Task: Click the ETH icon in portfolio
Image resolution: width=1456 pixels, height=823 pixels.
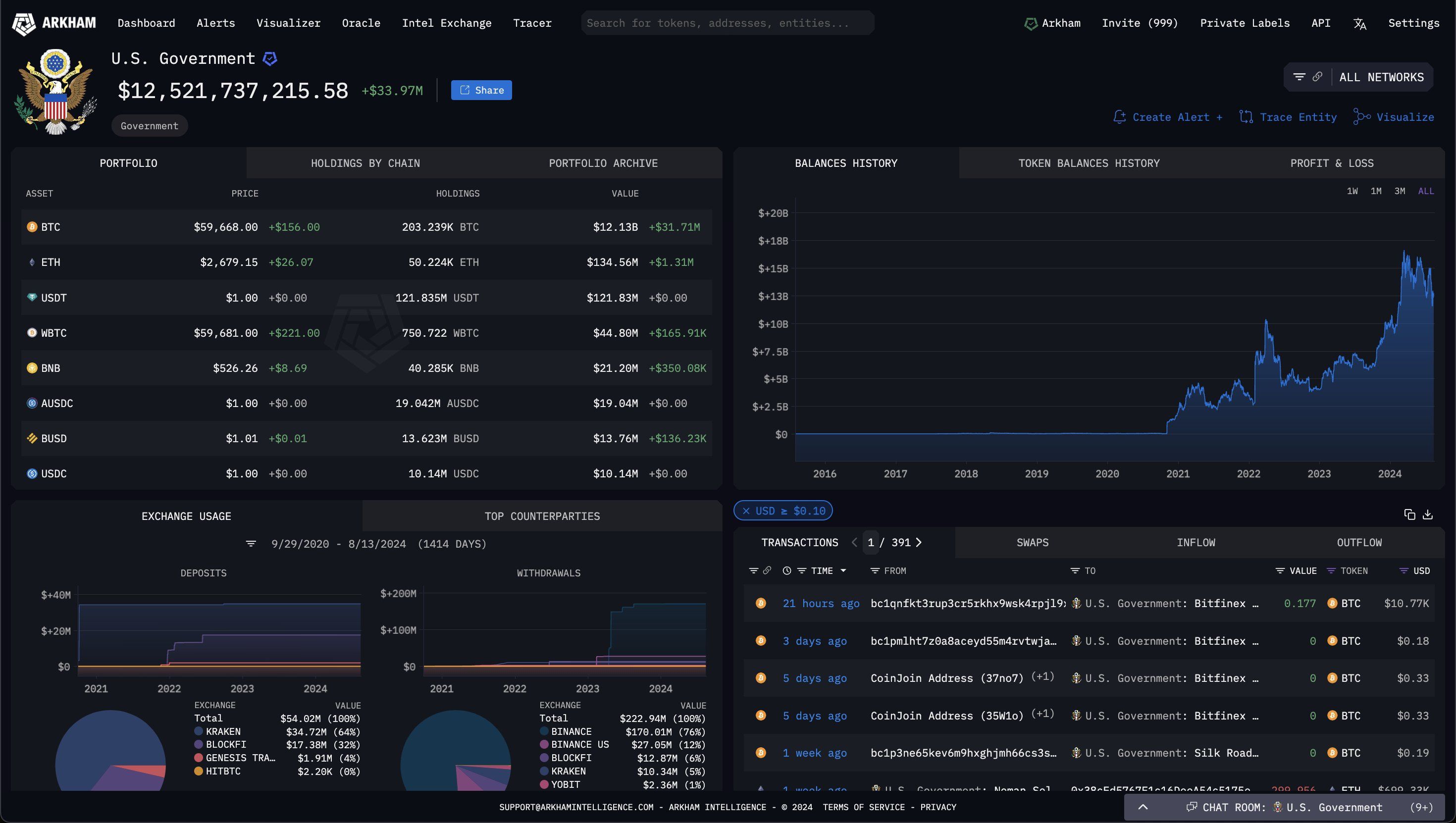Action: click(32, 262)
